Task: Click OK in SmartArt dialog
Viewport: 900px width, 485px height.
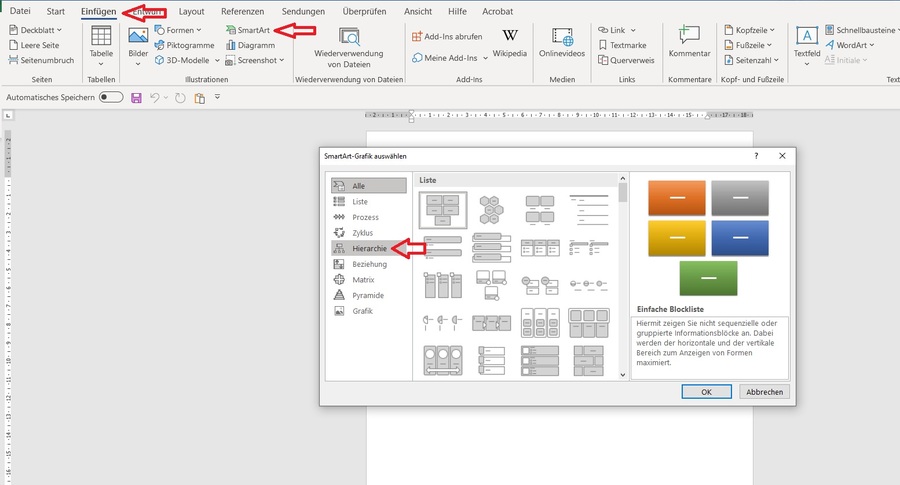Action: click(705, 392)
